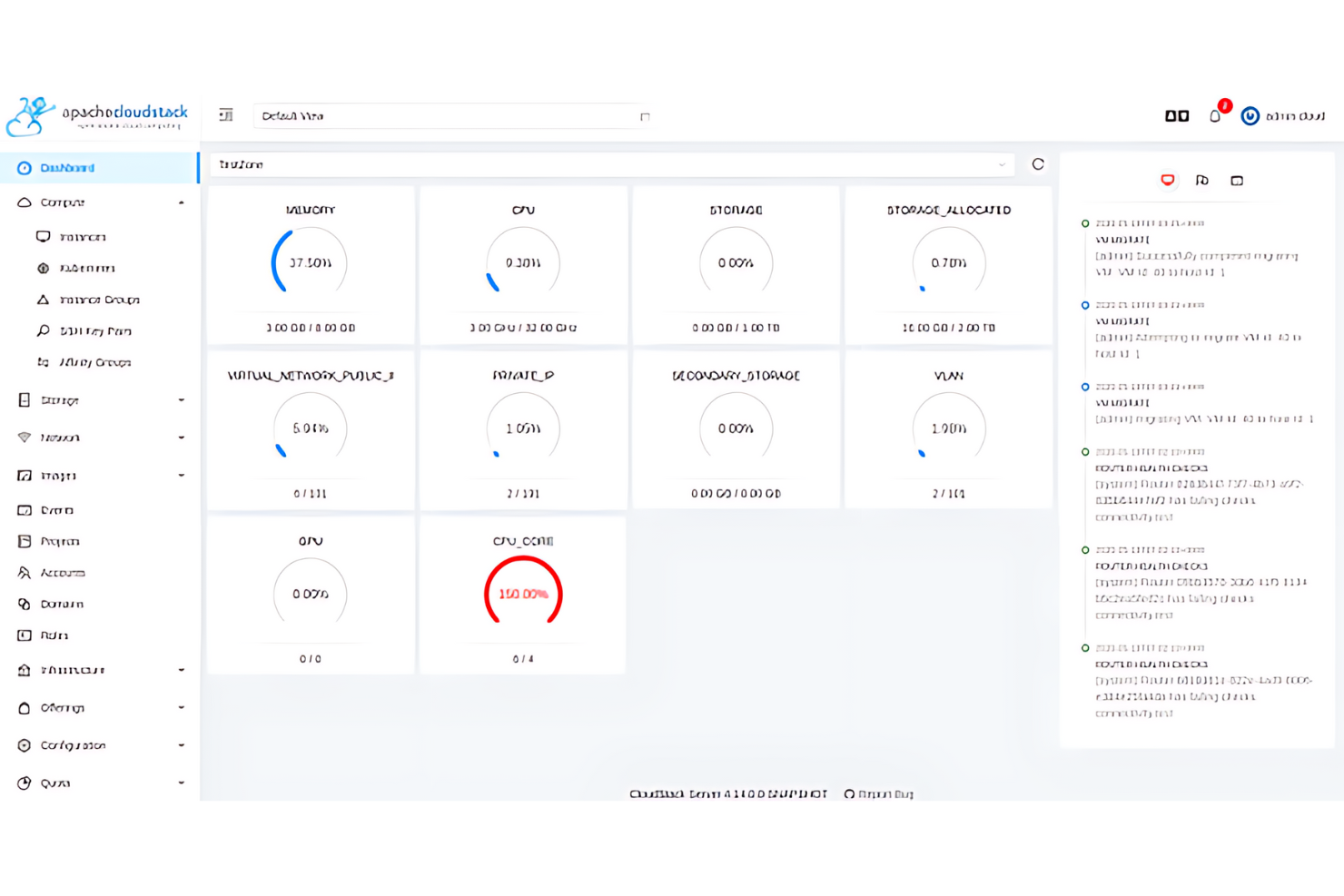Click the square outline icon above the event timeline
1344x896 pixels.
coord(1237,181)
